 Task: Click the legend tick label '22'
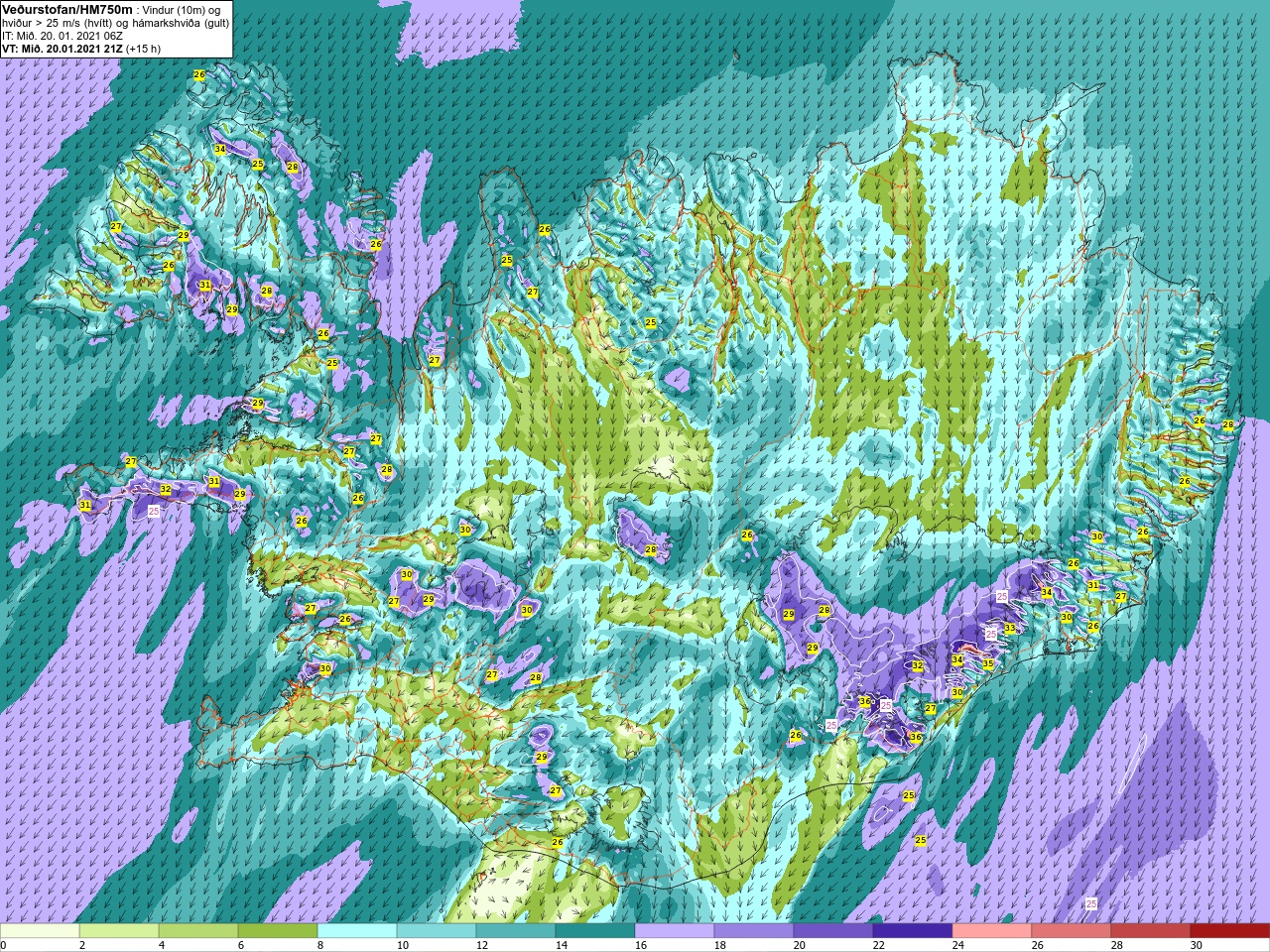tap(879, 945)
